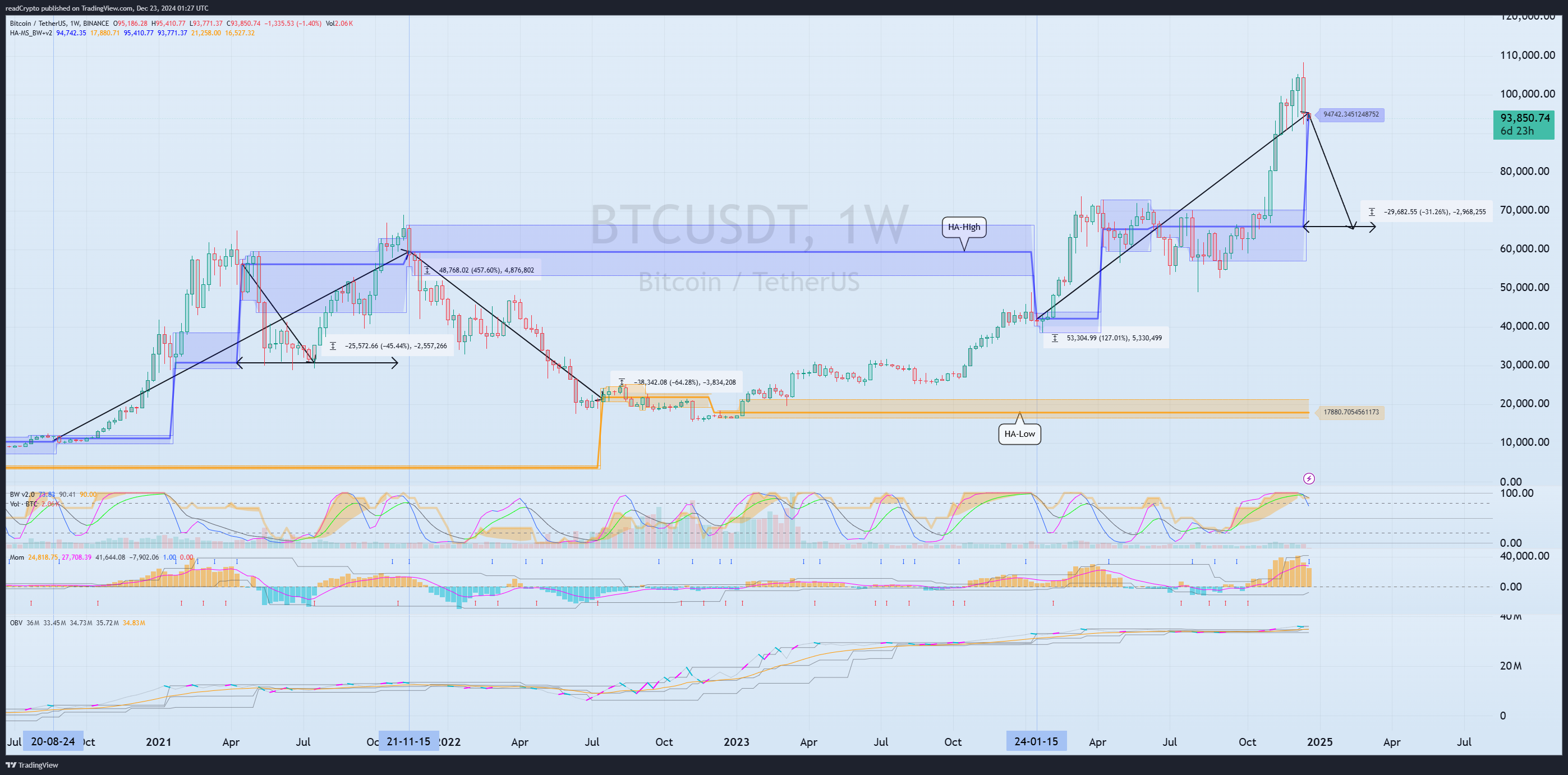Click the measure icon beside 48,768.02 (457.60%)
Screen dimensions: 1568x775
coord(427,270)
